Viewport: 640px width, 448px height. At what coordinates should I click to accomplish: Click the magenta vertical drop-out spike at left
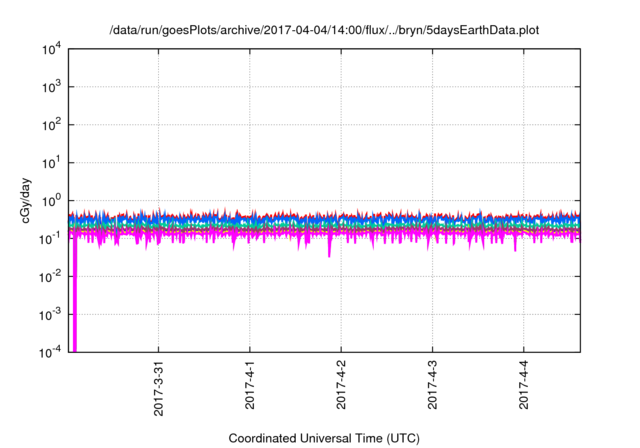pos(75,294)
